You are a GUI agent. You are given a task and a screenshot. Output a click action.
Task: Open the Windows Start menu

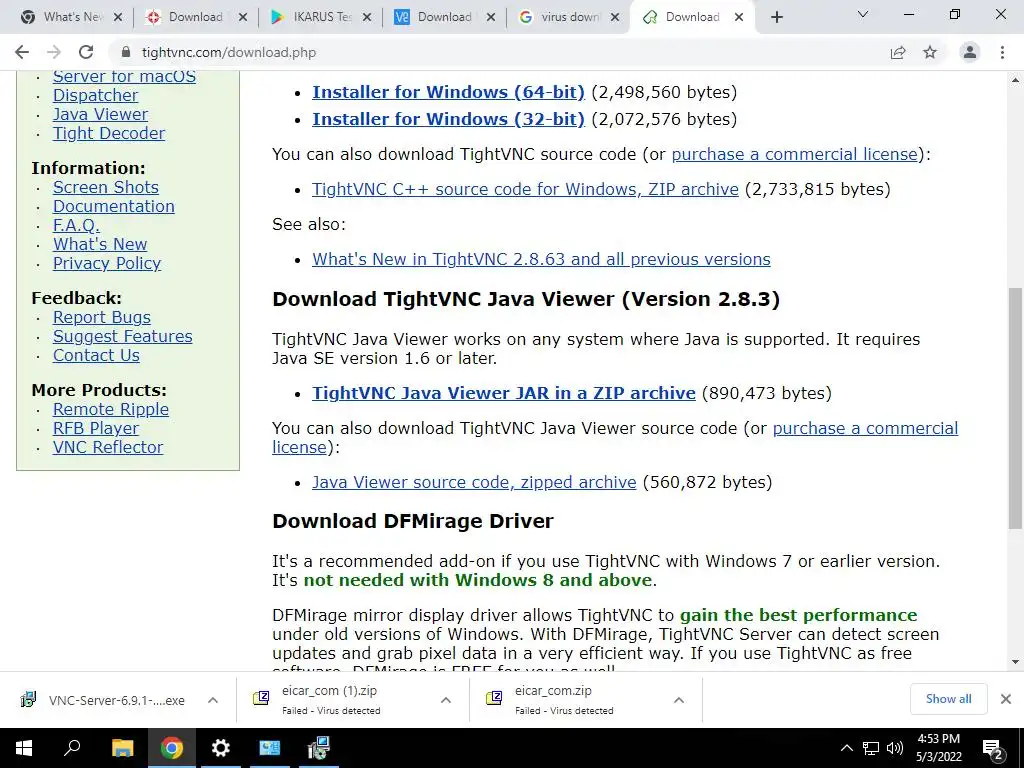tap(24, 748)
